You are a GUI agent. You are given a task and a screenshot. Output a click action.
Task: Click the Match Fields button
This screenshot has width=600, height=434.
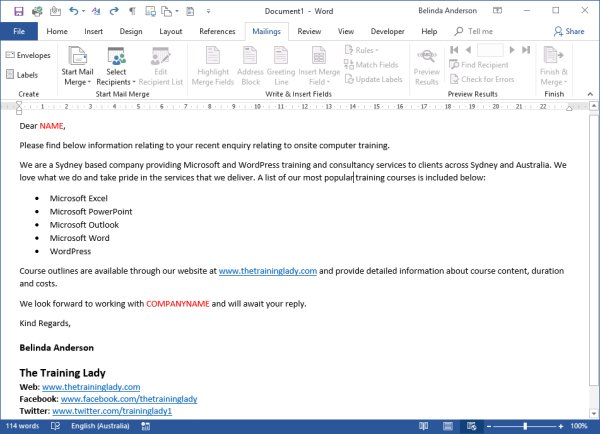click(x=371, y=65)
